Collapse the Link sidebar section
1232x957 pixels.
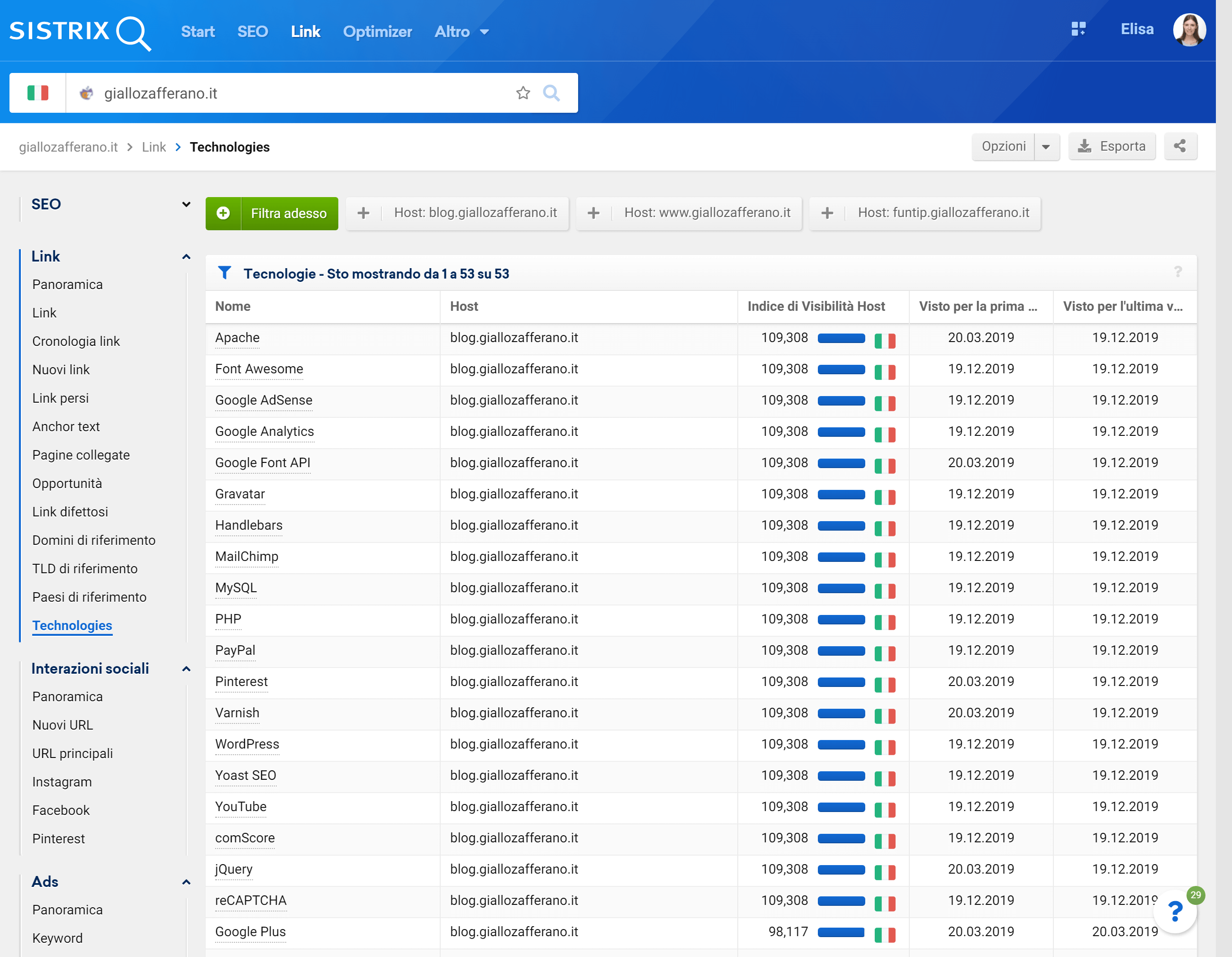(186, 257)
